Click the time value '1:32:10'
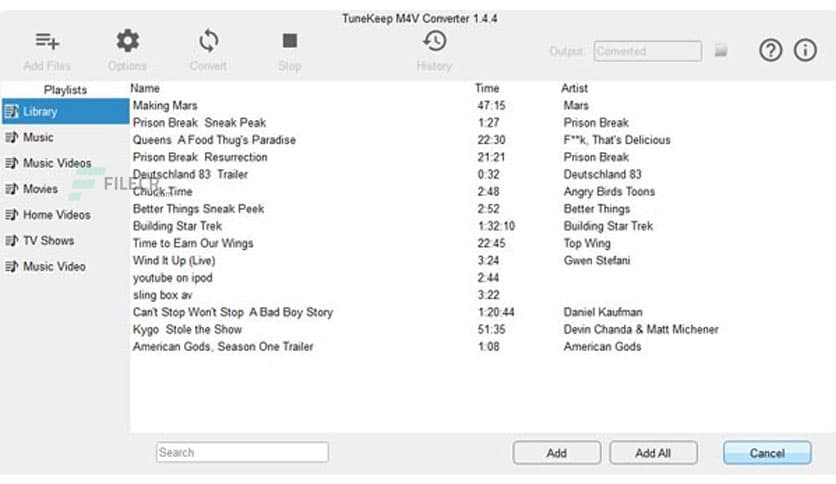Viewport: 836px width, 484px height. 496,226
